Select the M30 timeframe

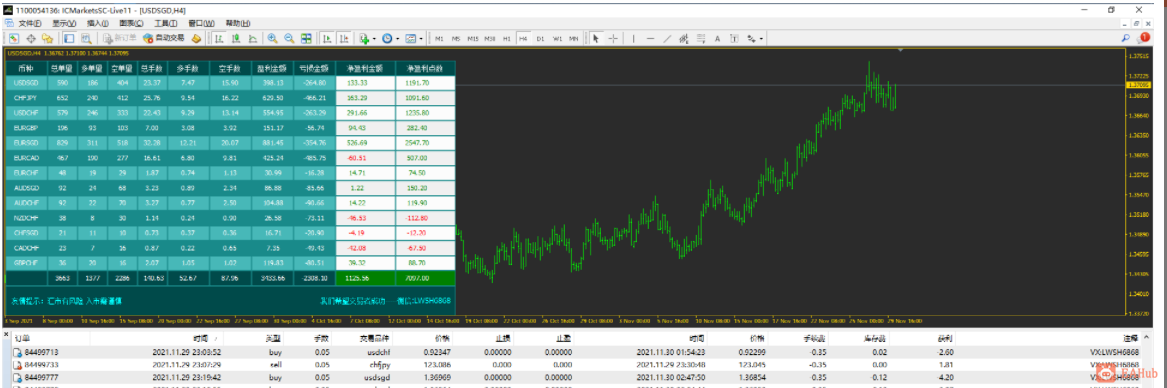(490, 38)
